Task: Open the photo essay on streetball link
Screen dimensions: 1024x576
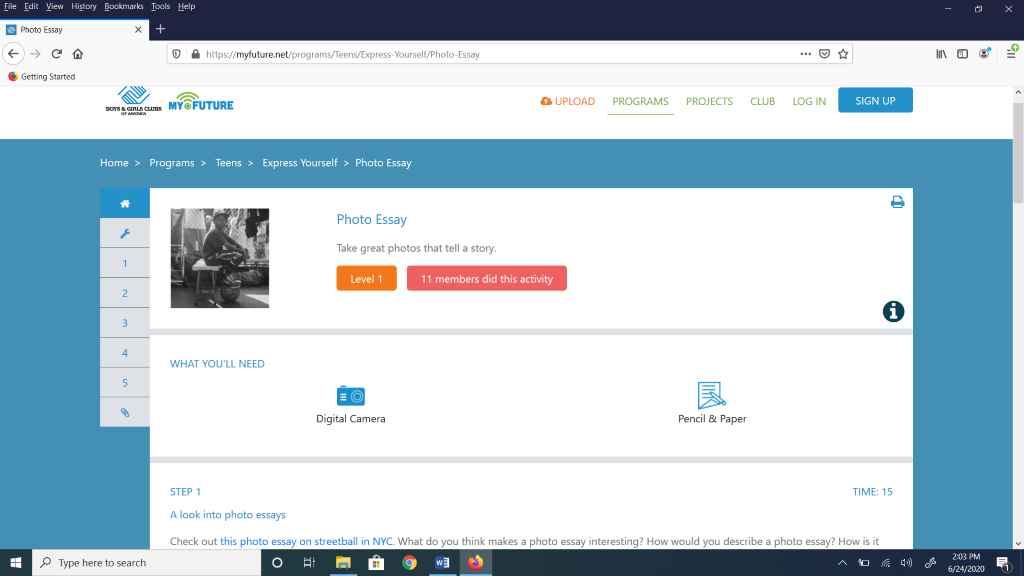Action: pos(308,542)
